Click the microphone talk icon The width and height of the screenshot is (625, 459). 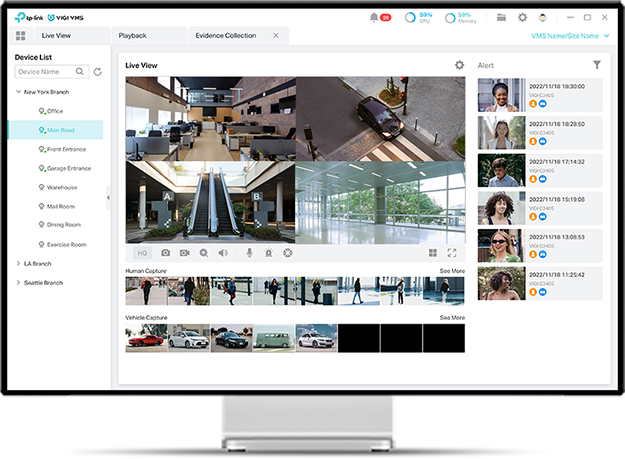click(249, 253)
